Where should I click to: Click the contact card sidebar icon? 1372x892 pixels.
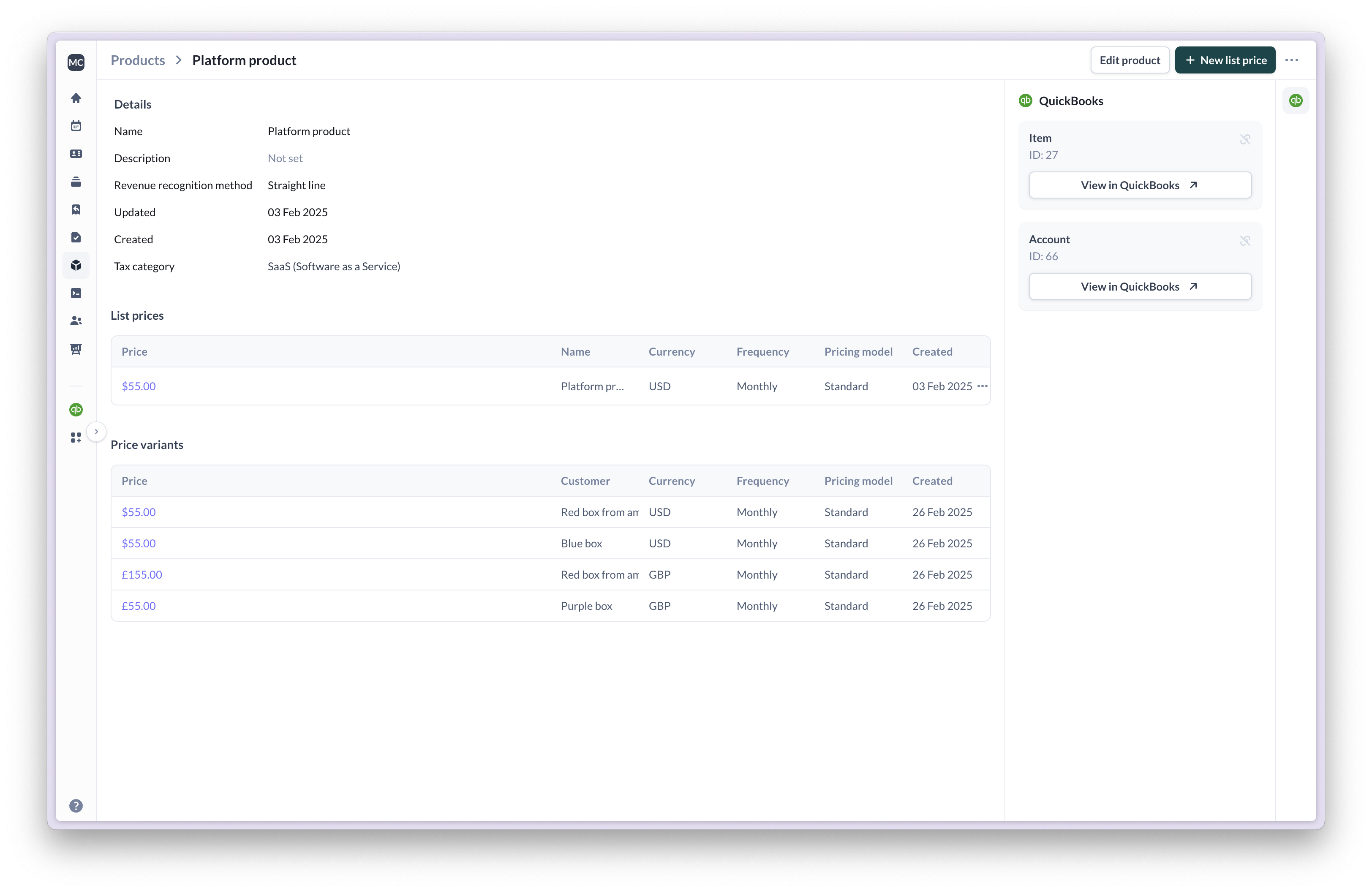76,154
